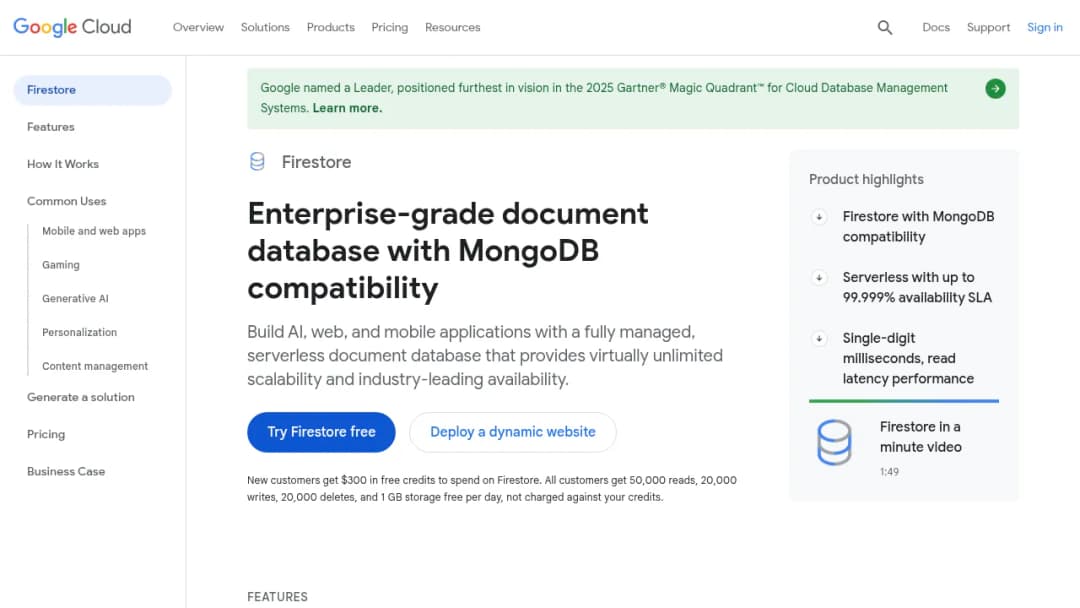Jump to Business Case section

tap(66, 472)
